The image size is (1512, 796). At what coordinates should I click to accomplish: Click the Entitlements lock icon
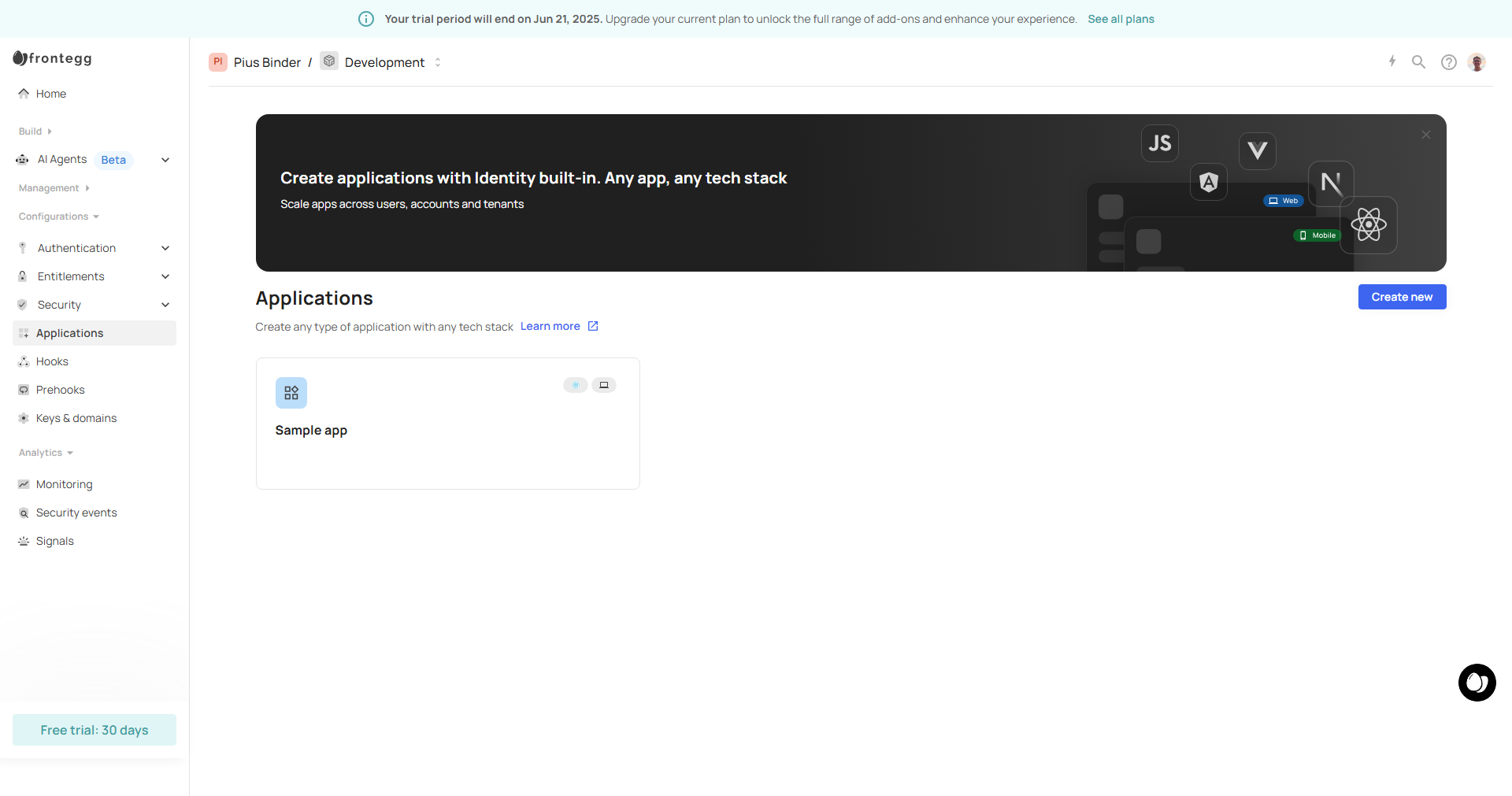[x=23, y=276]
